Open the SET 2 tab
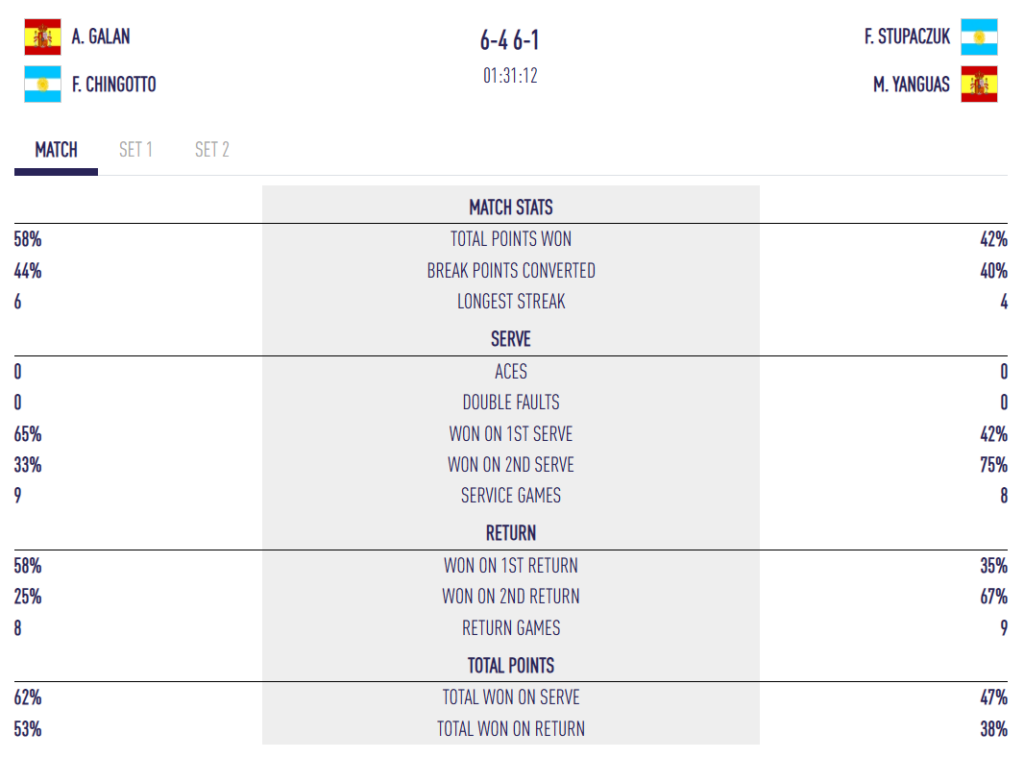The width and height of the screenshot is (1024, 758). (212, 150)
